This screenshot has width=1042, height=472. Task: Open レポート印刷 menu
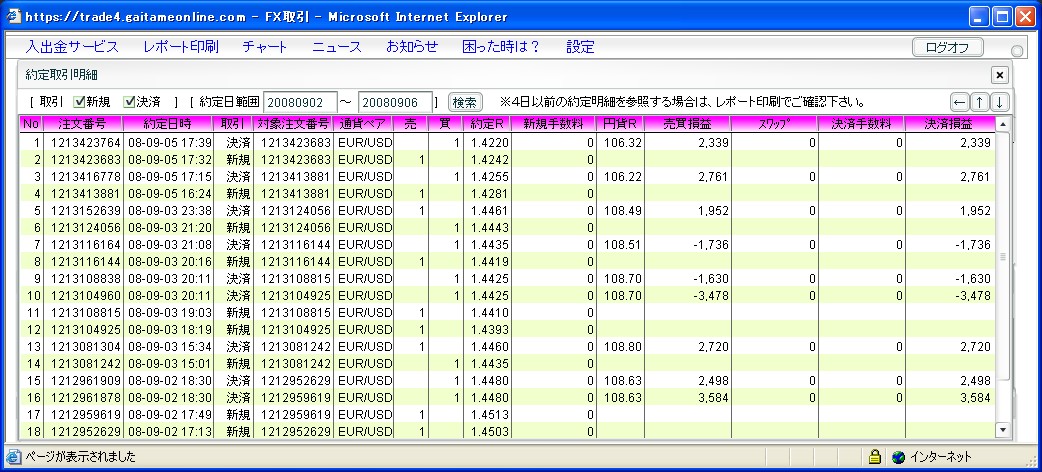(x=181, y=47)
